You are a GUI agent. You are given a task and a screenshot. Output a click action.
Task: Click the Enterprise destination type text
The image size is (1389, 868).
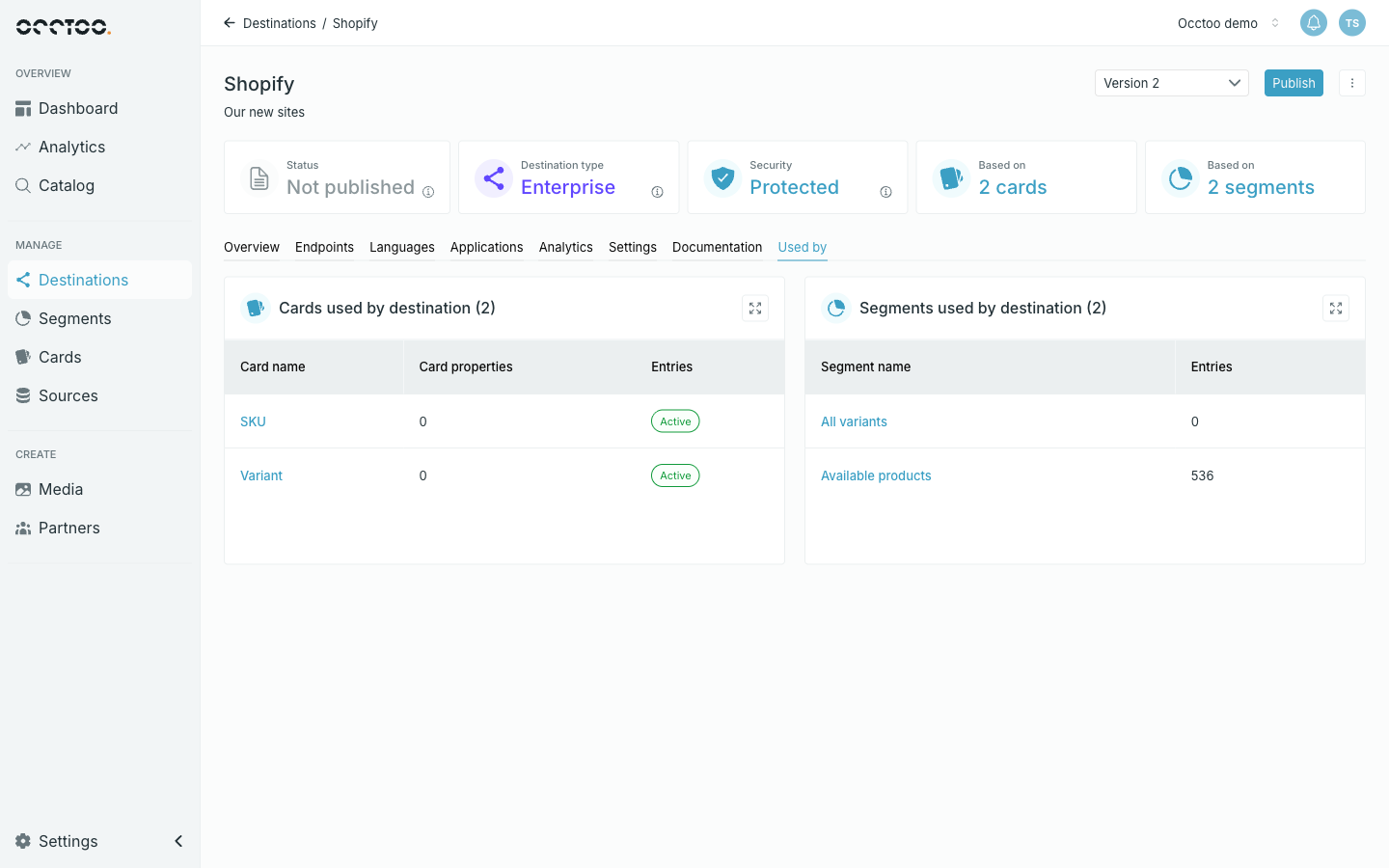[x=568, y=187]
